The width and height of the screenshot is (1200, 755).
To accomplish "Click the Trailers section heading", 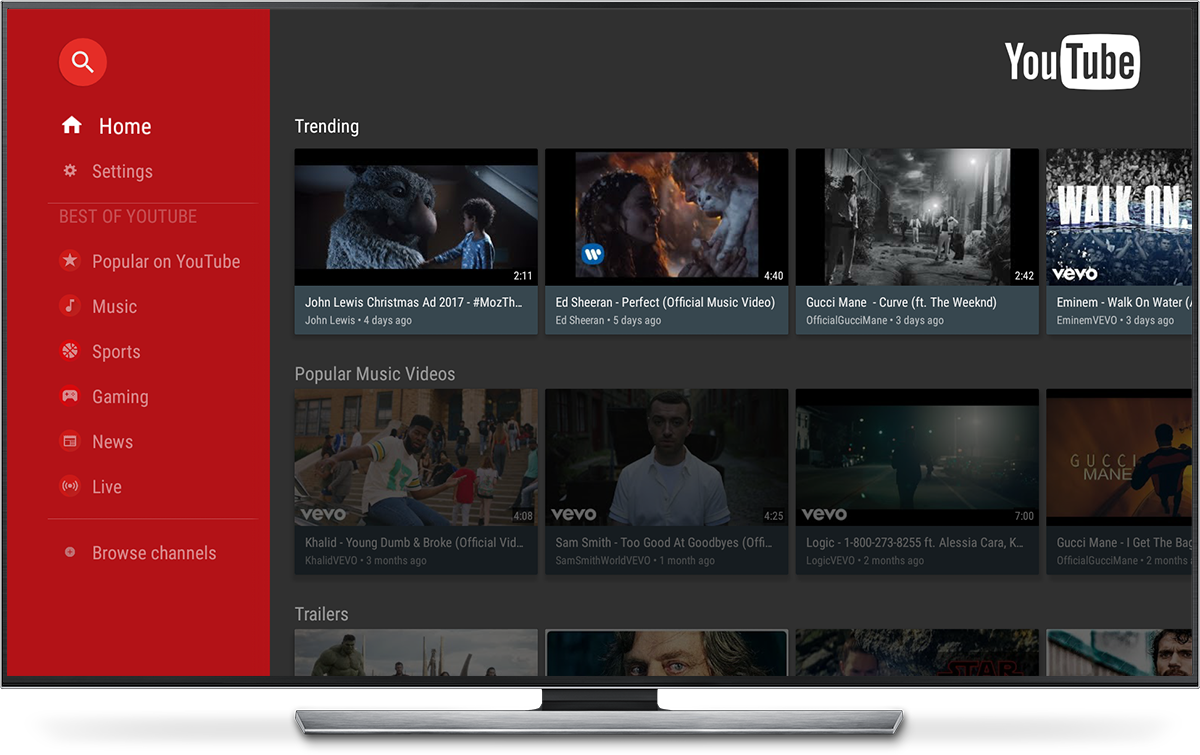I will pos(322,614).
